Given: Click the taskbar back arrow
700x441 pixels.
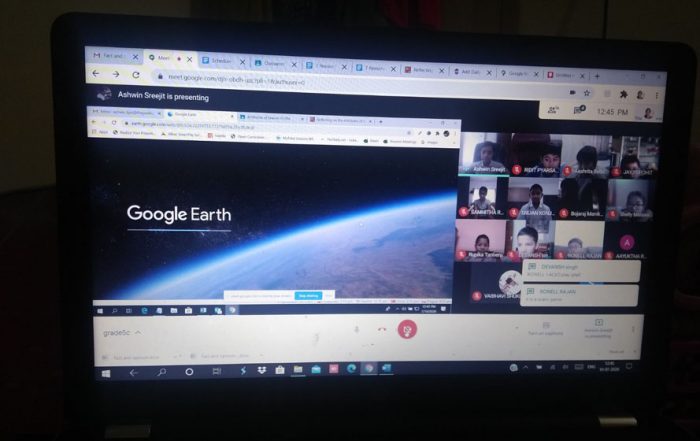Looking at the screenshot, I should click(x=133, y=373).
